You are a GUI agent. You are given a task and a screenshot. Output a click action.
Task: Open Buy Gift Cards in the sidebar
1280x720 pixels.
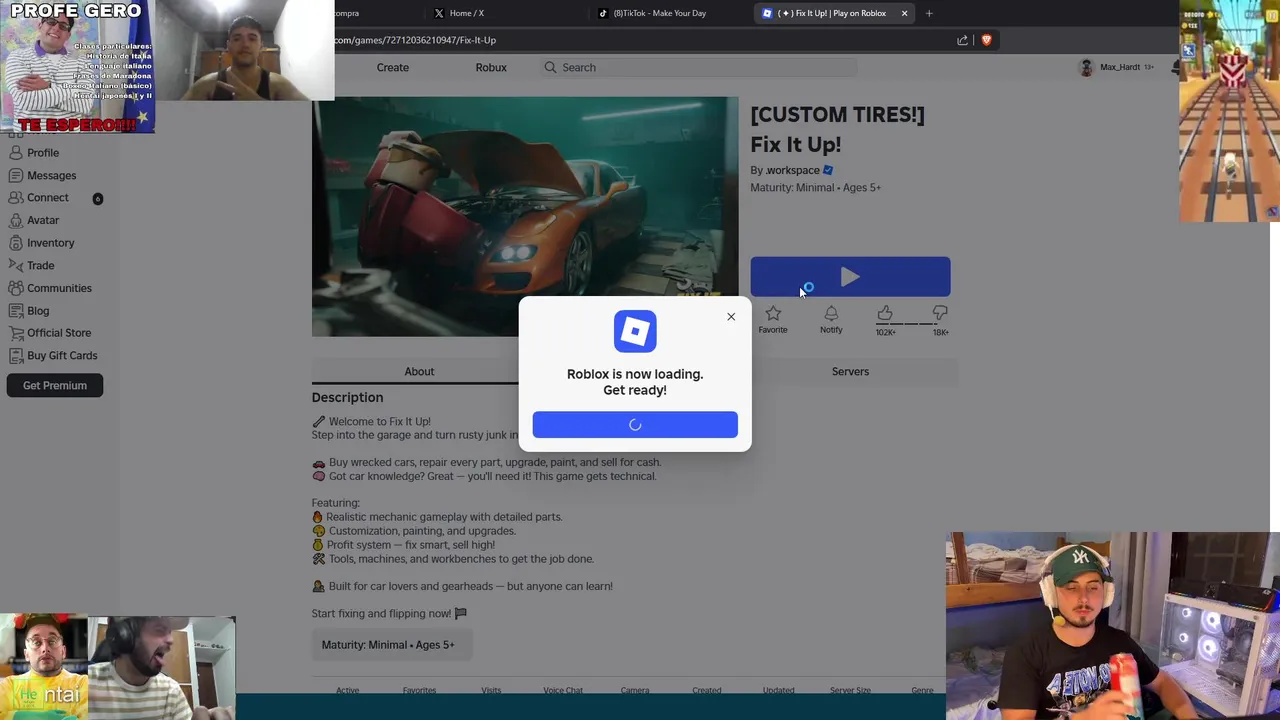point(62,355)
